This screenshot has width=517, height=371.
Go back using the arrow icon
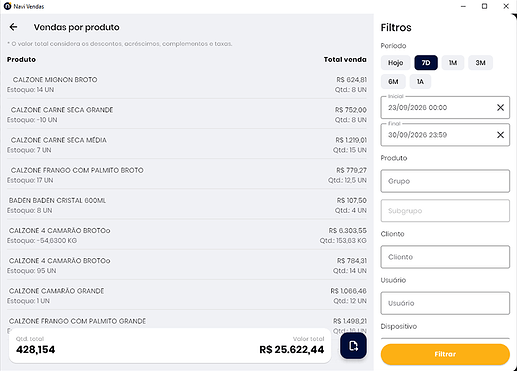[x=13, y=27]
